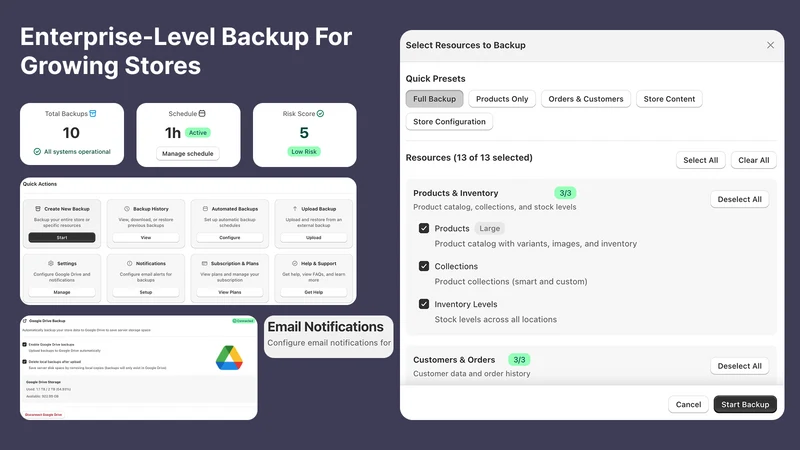Toggle Enable Google Drive backups checkbox

pyautogui.click(x=24, y=344)
